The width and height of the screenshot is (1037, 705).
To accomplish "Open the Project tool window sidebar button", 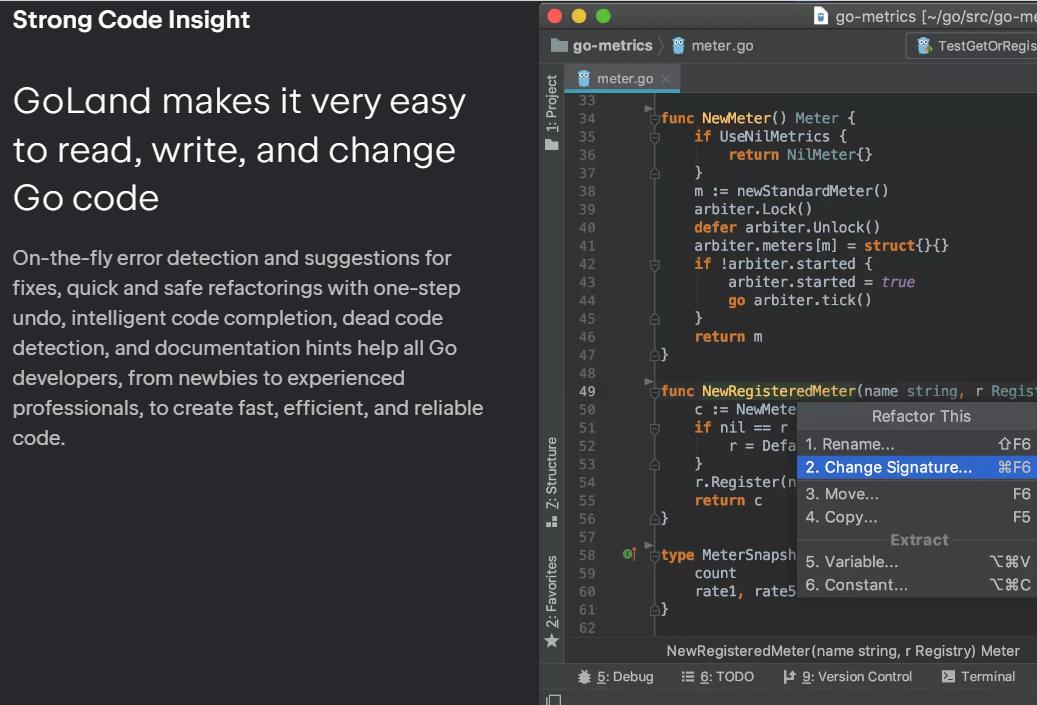I will [552, 112].
